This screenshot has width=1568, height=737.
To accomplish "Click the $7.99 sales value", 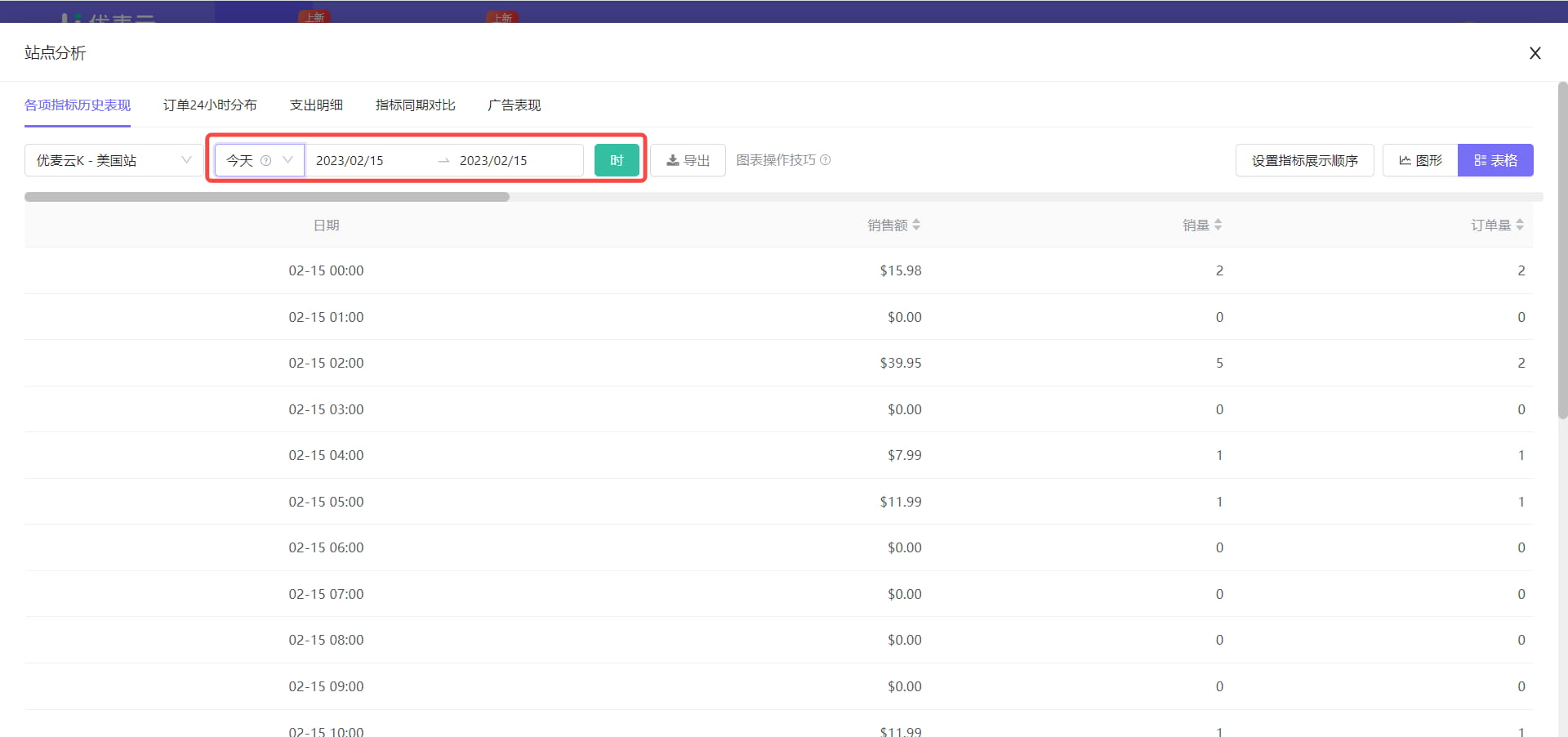I will click(904, 455).
